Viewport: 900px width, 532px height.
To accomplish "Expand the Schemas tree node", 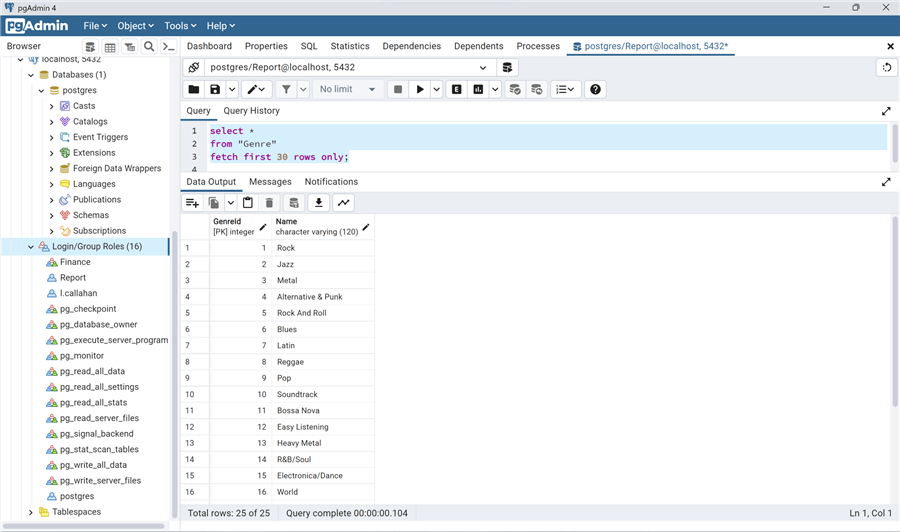I will pyautogui.click(x=52, y=216).
